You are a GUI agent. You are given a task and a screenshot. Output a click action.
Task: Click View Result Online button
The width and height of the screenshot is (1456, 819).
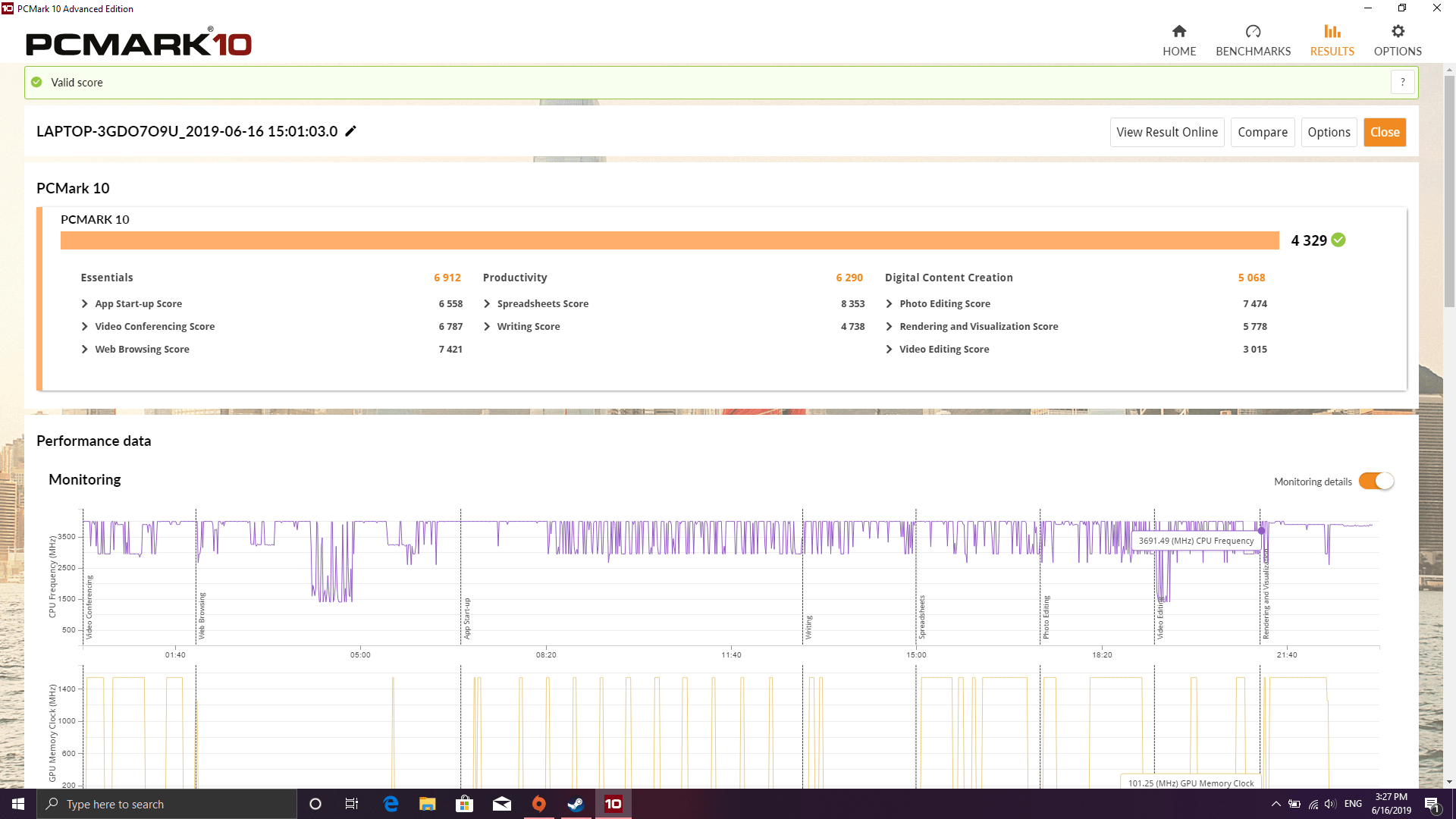click(x=1166, y=131)
